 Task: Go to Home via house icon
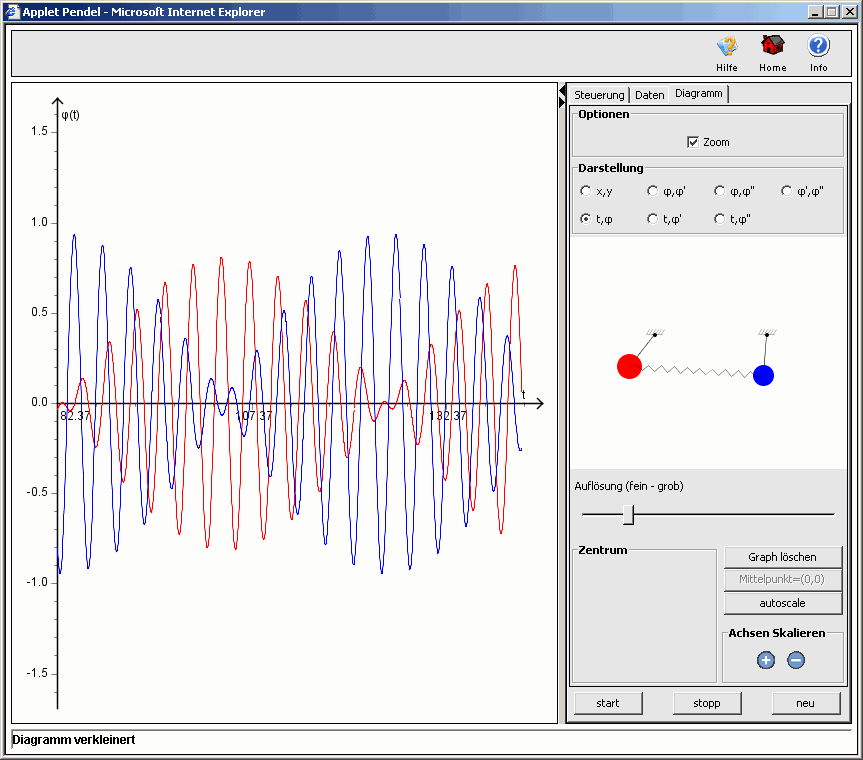coord(772,46)
